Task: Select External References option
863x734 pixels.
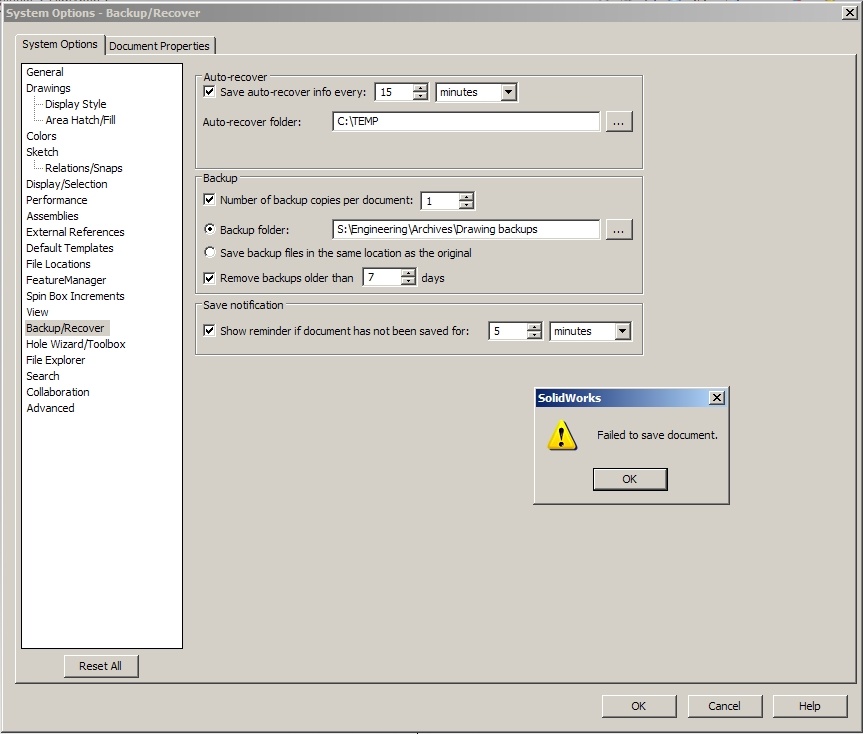Action: point(75,232)
